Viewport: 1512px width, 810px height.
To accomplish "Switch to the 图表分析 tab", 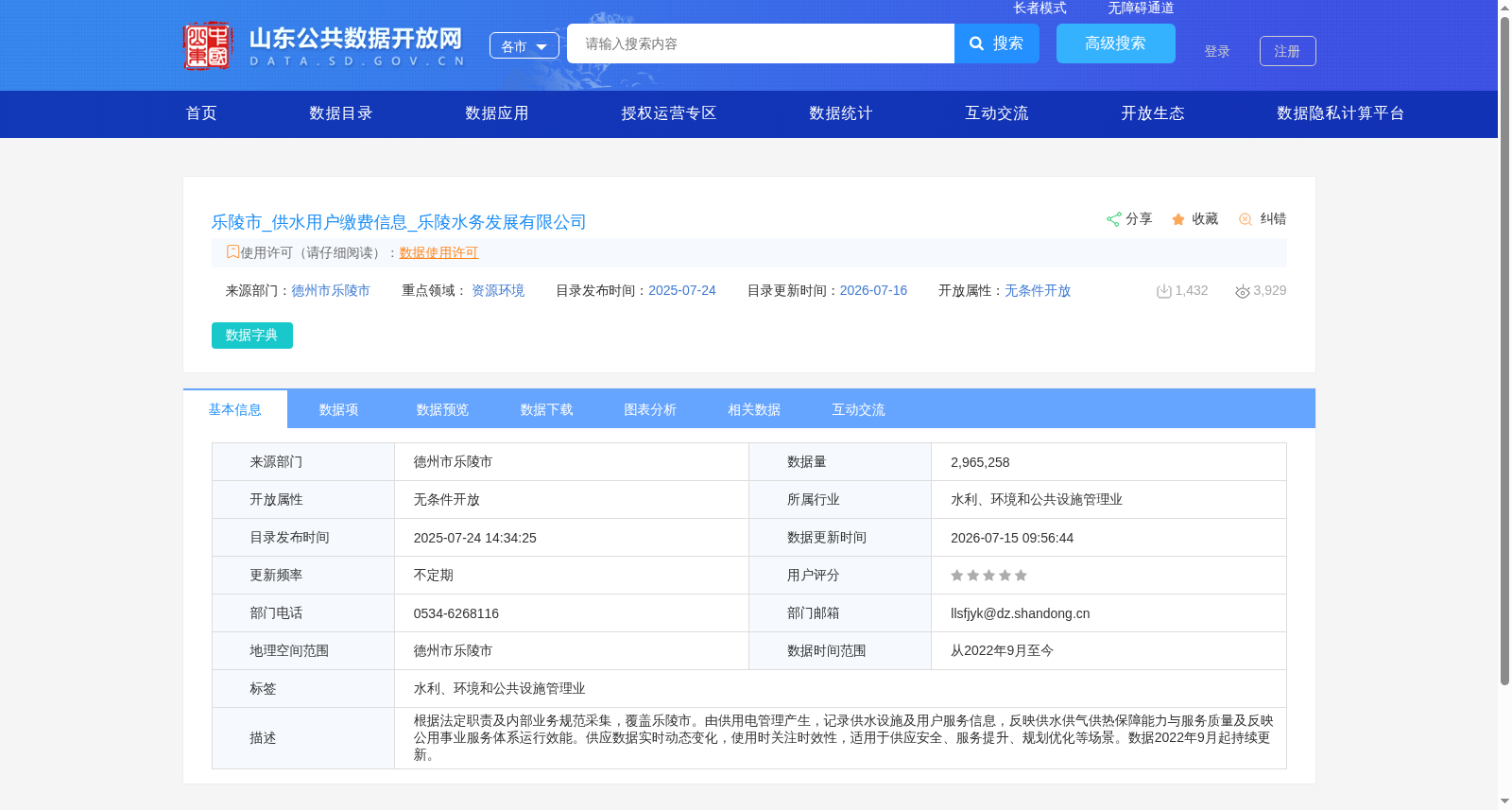I will pyautogui.click(x=651, y=409).
